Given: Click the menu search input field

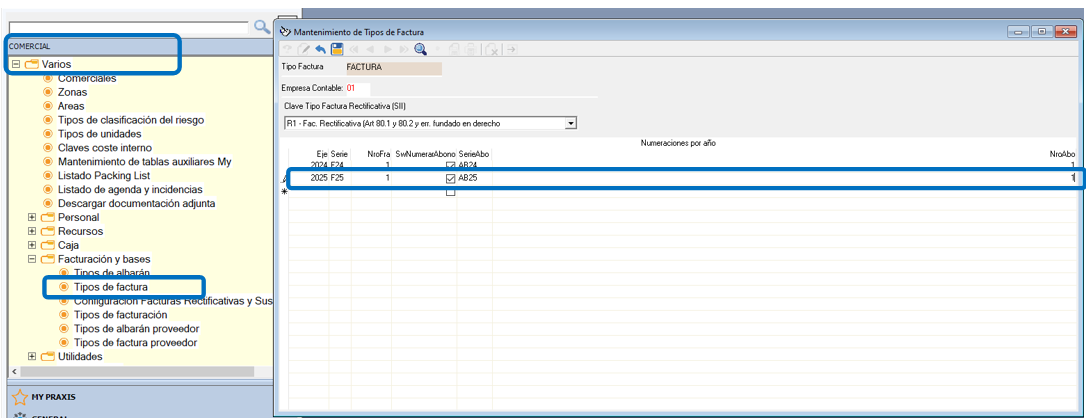Looking at the screenshot, I should pos(128,27).
